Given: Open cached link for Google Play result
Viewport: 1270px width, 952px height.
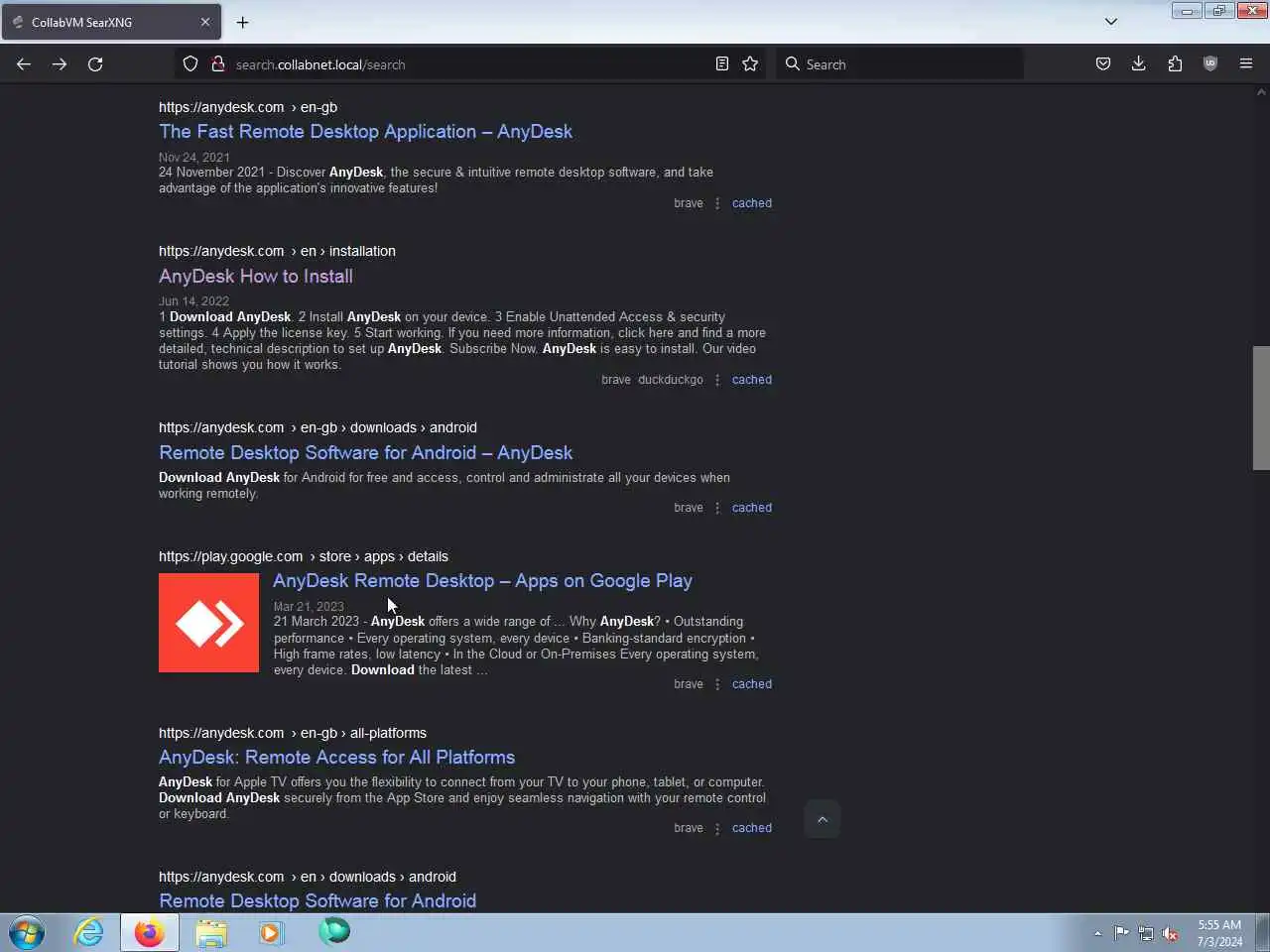Looking at the screenshot, I should (x=751, y=684).
